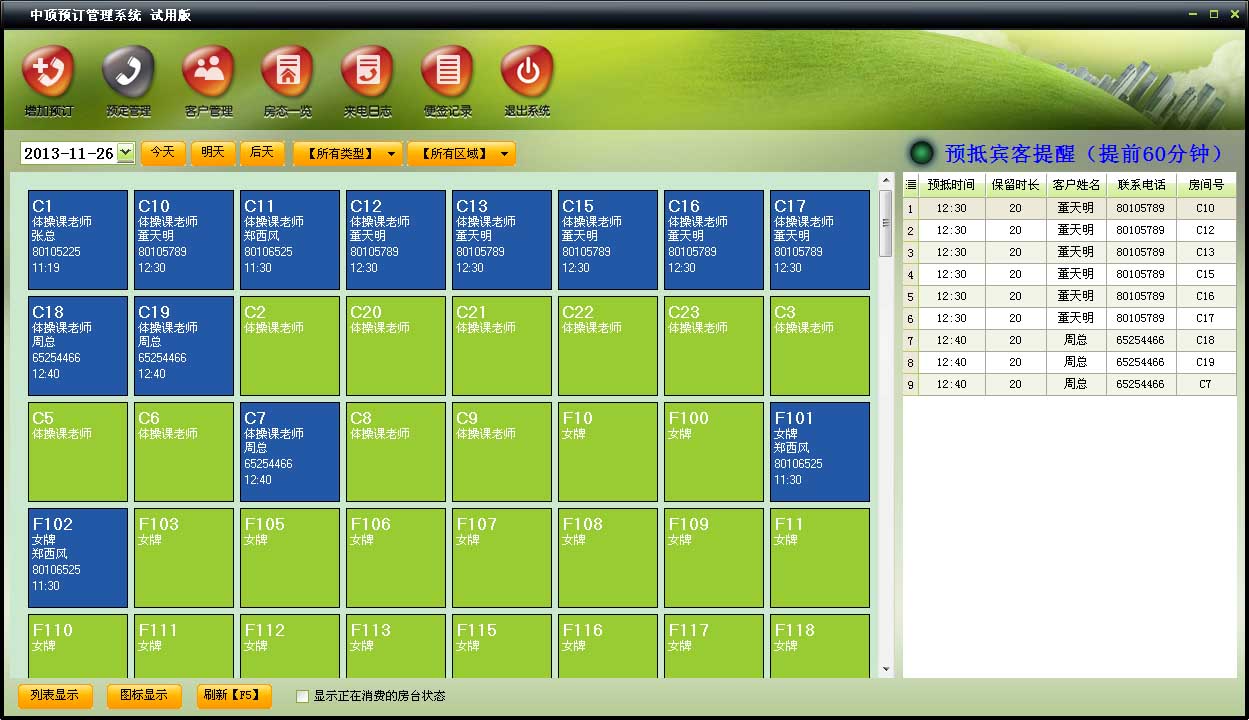This screenshot has height=720, width=1249.
Task: Open 便签记录 notes record
Action: [x=447, y=72]
